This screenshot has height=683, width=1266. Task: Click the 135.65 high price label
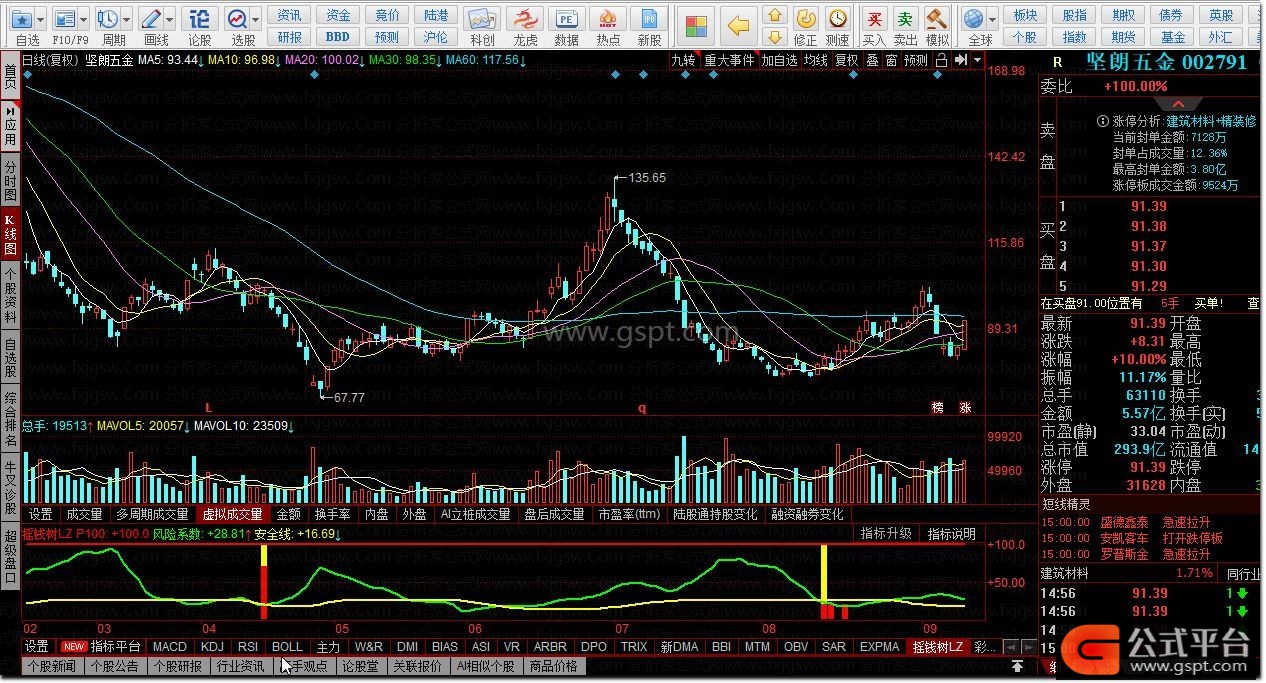[647, 178]
